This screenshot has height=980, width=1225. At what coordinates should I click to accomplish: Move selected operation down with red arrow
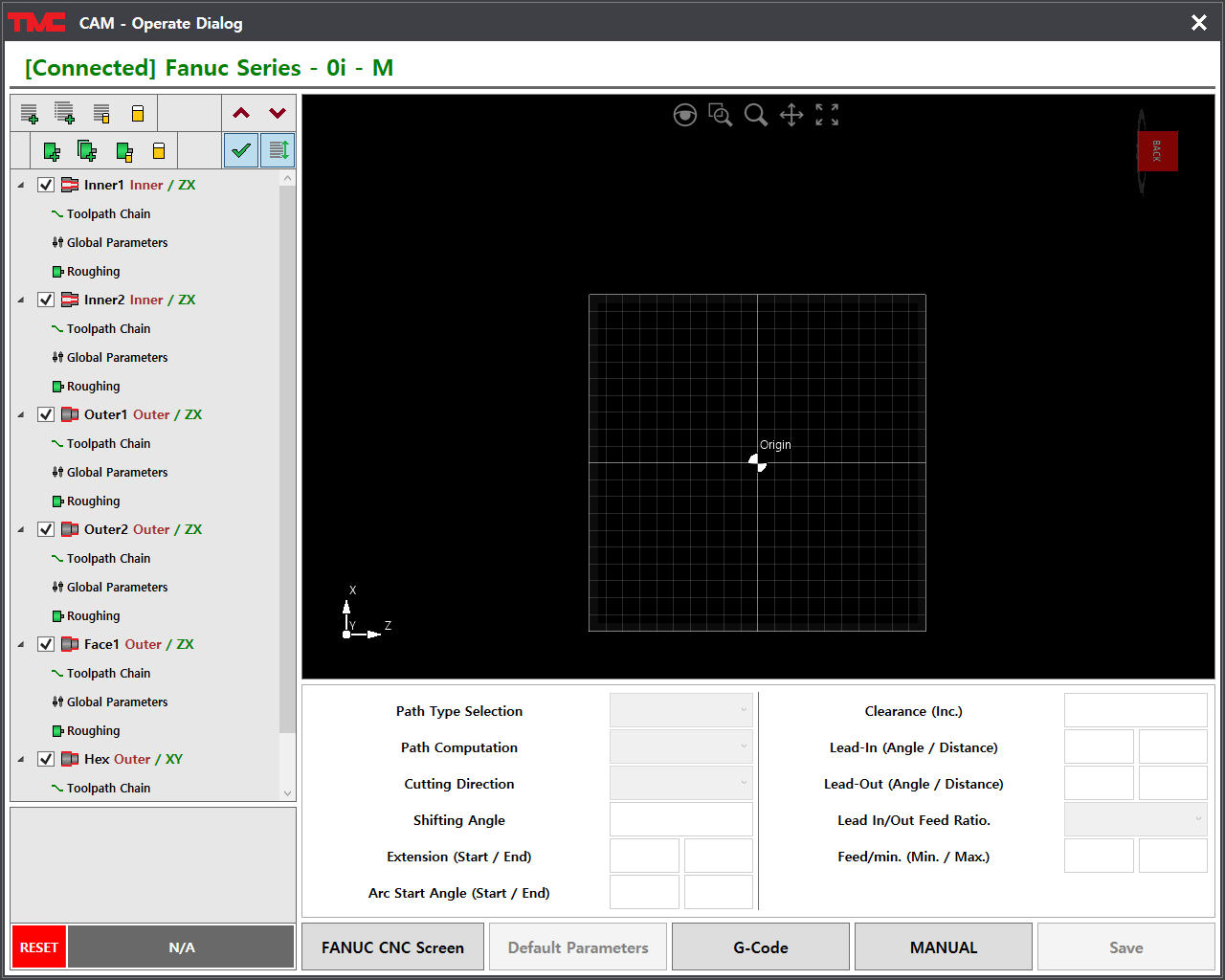278,113
